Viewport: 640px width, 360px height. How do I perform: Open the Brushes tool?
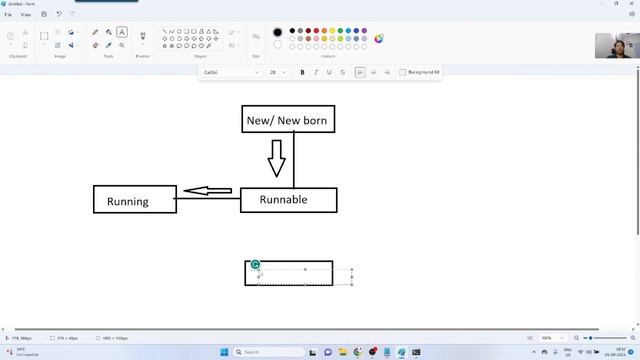click(143, 36)
